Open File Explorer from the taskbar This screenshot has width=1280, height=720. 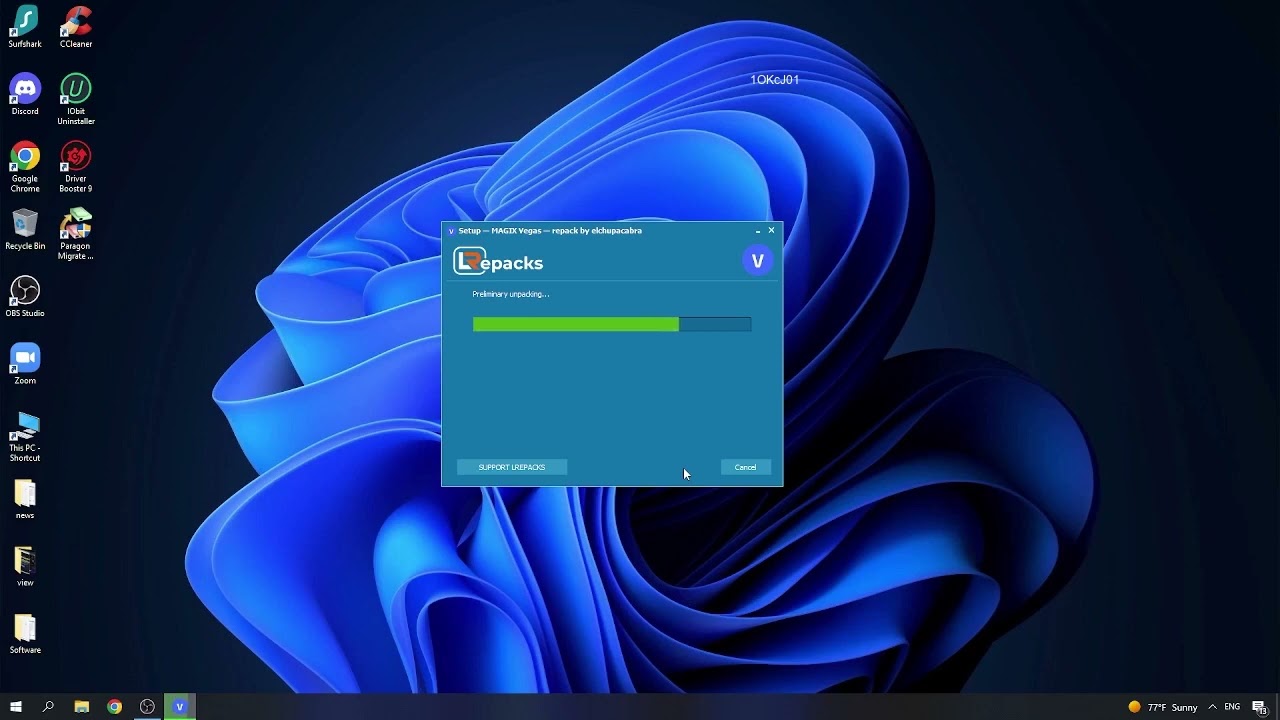[82, 707]
